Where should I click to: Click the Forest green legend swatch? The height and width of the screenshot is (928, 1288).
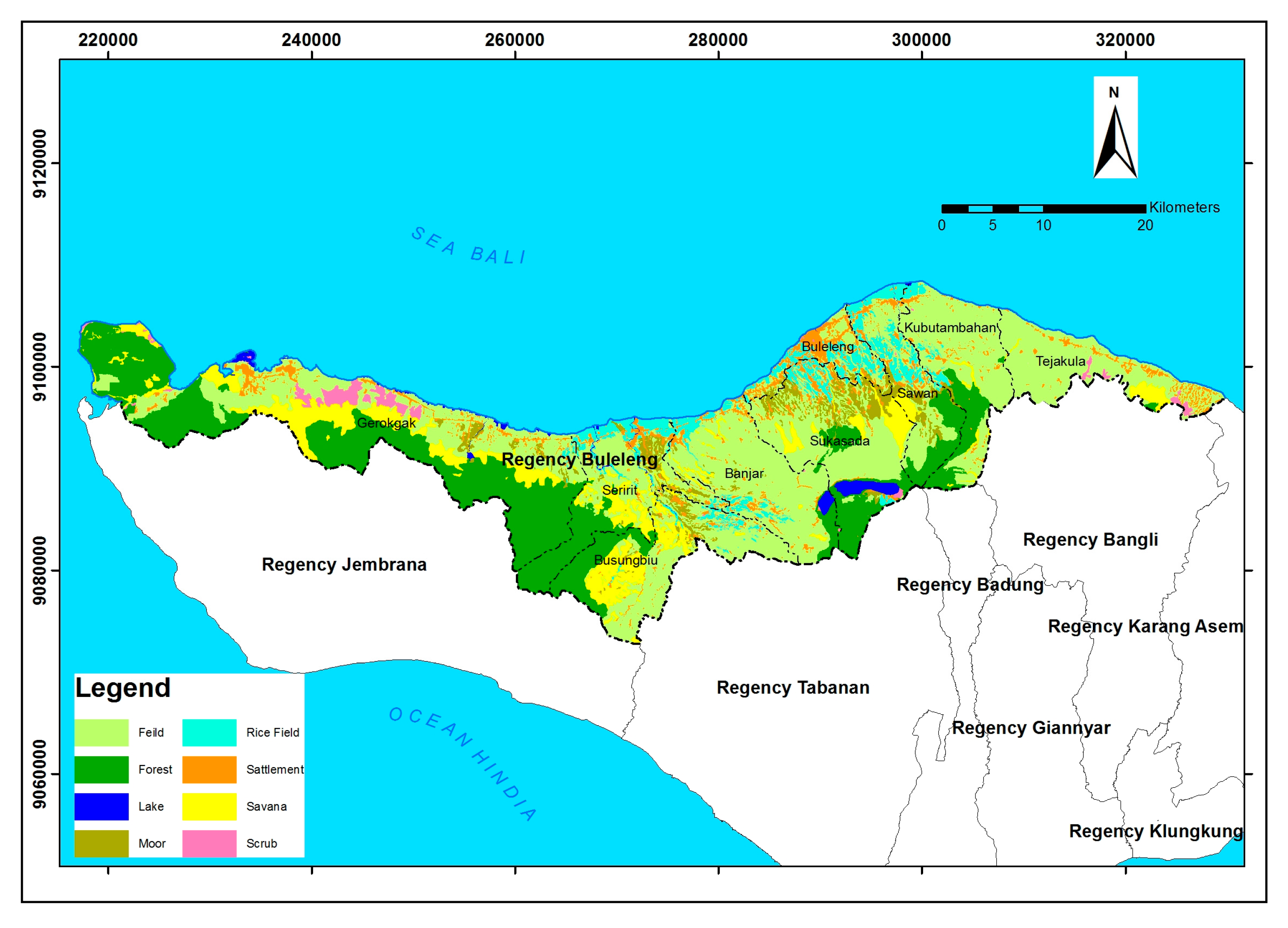(x=101, y=769)
